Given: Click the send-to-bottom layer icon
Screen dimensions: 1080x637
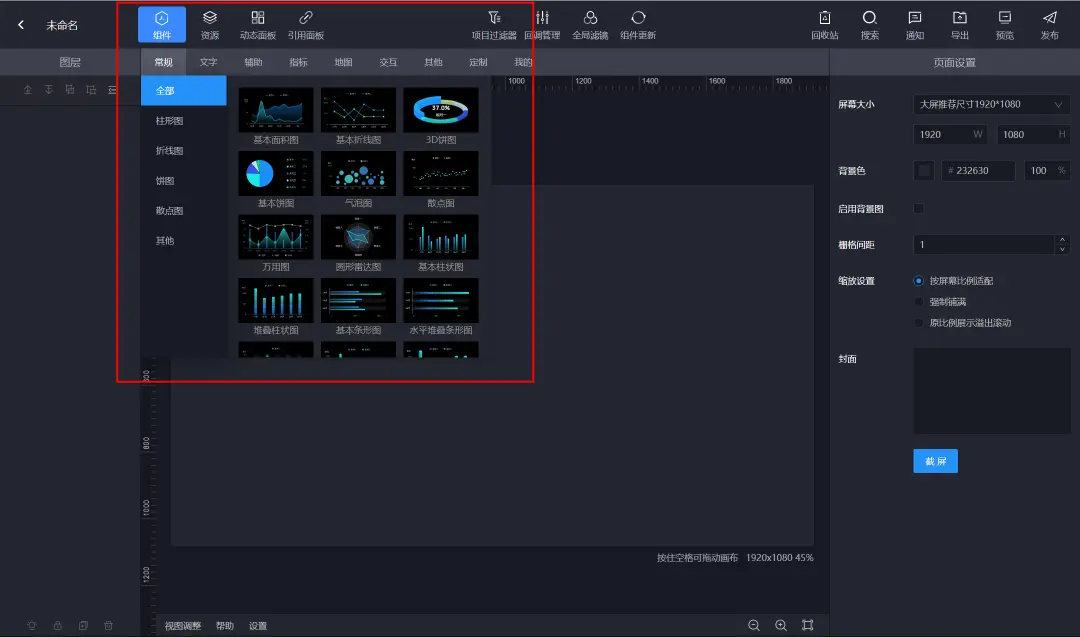Looking at the screenshot, I should 49,90.
